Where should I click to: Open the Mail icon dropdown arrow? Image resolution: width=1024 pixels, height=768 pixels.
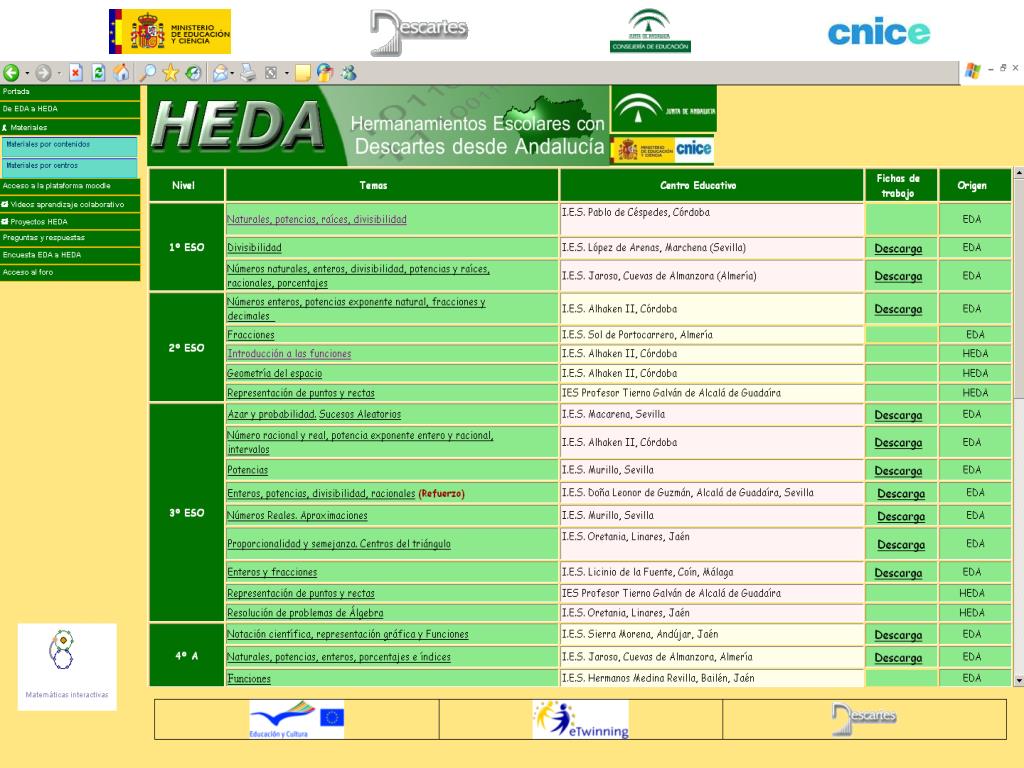[x=232, y=73]
